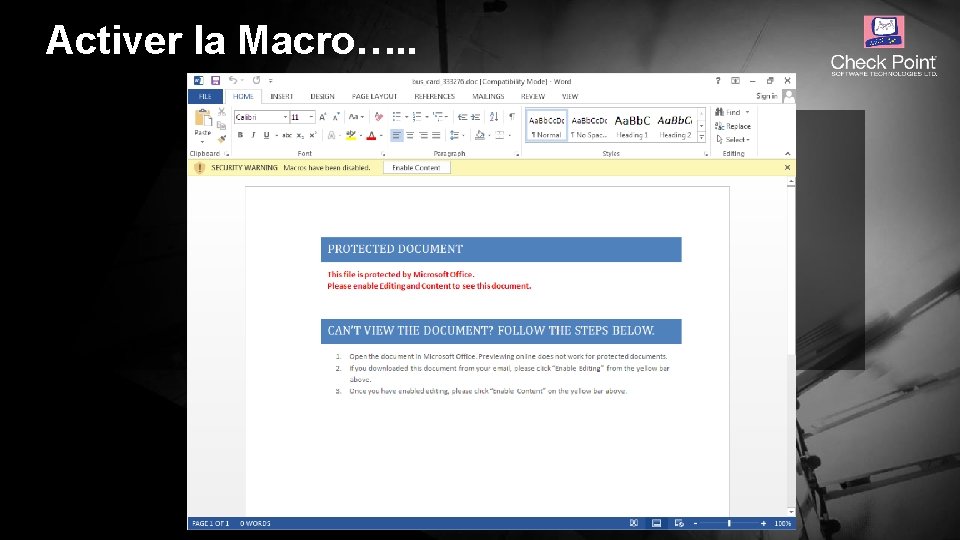
Task: Toggle Underline formatting
Action: tap(266, 135)
